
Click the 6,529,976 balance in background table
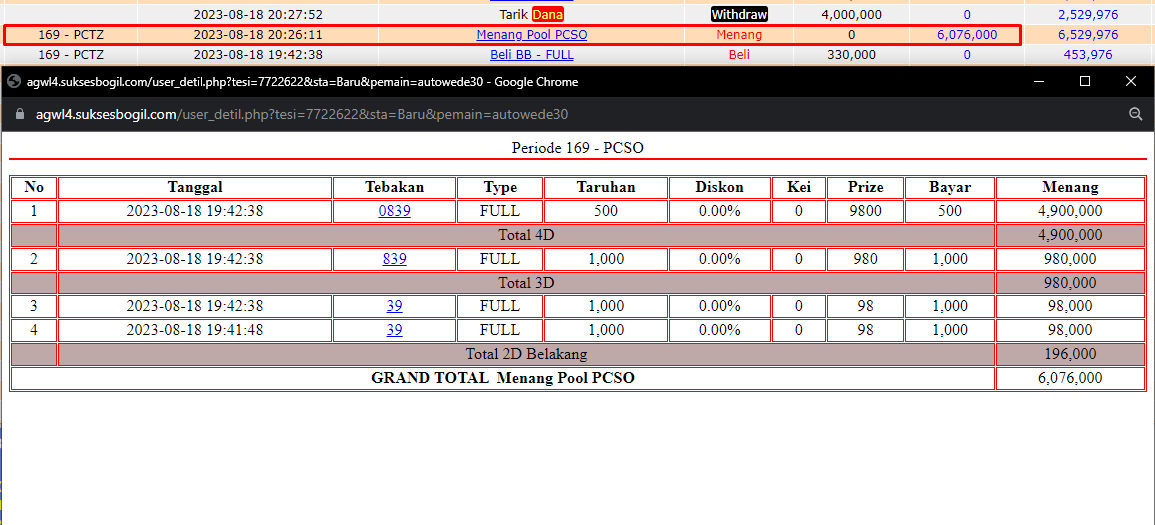tap(1088, 35)
